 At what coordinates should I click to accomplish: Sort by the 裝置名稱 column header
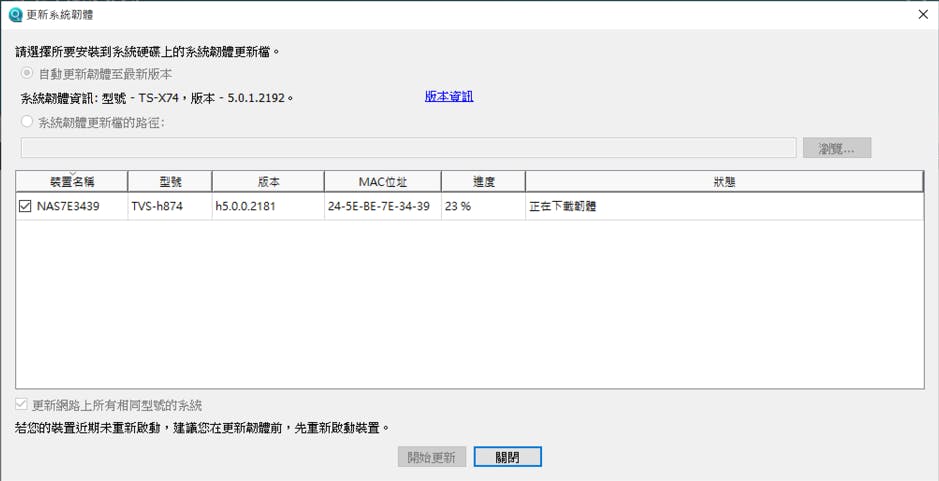point(71,182)
